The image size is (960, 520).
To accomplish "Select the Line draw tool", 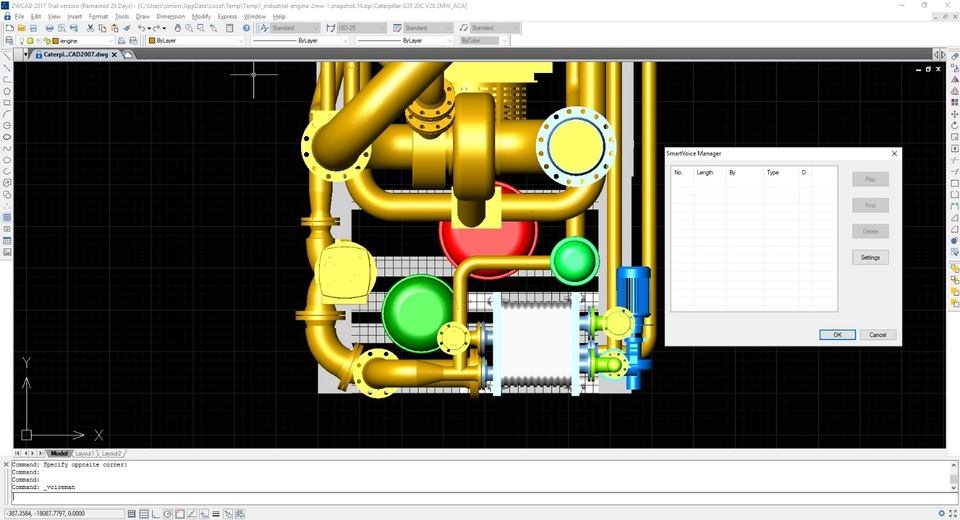I will click(7, 56).
